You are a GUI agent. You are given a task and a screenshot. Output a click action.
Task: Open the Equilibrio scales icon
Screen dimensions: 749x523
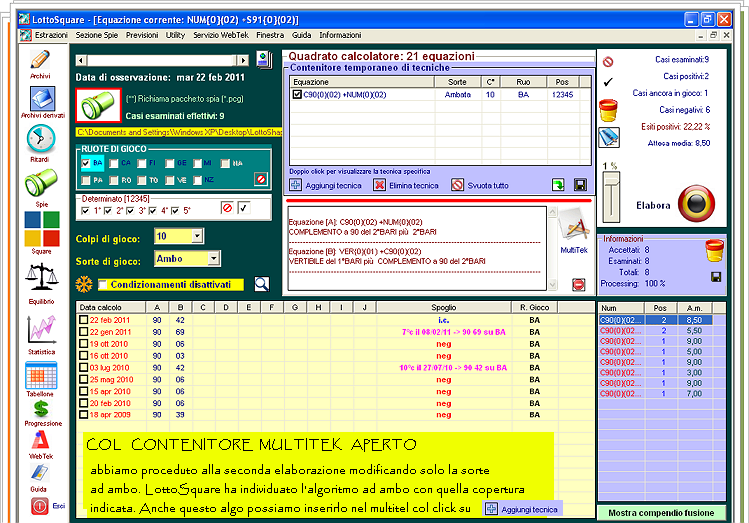tap(42, 278)
